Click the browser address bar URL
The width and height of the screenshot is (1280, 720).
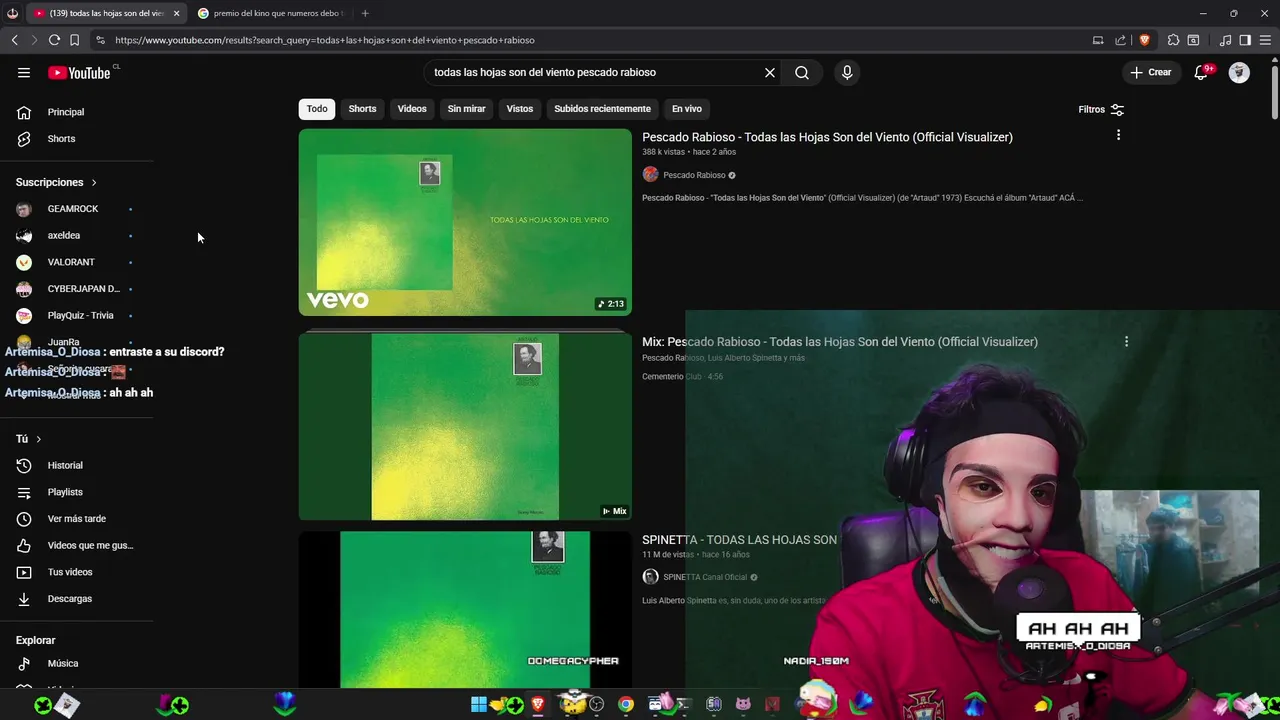click(x=325, y=40)
